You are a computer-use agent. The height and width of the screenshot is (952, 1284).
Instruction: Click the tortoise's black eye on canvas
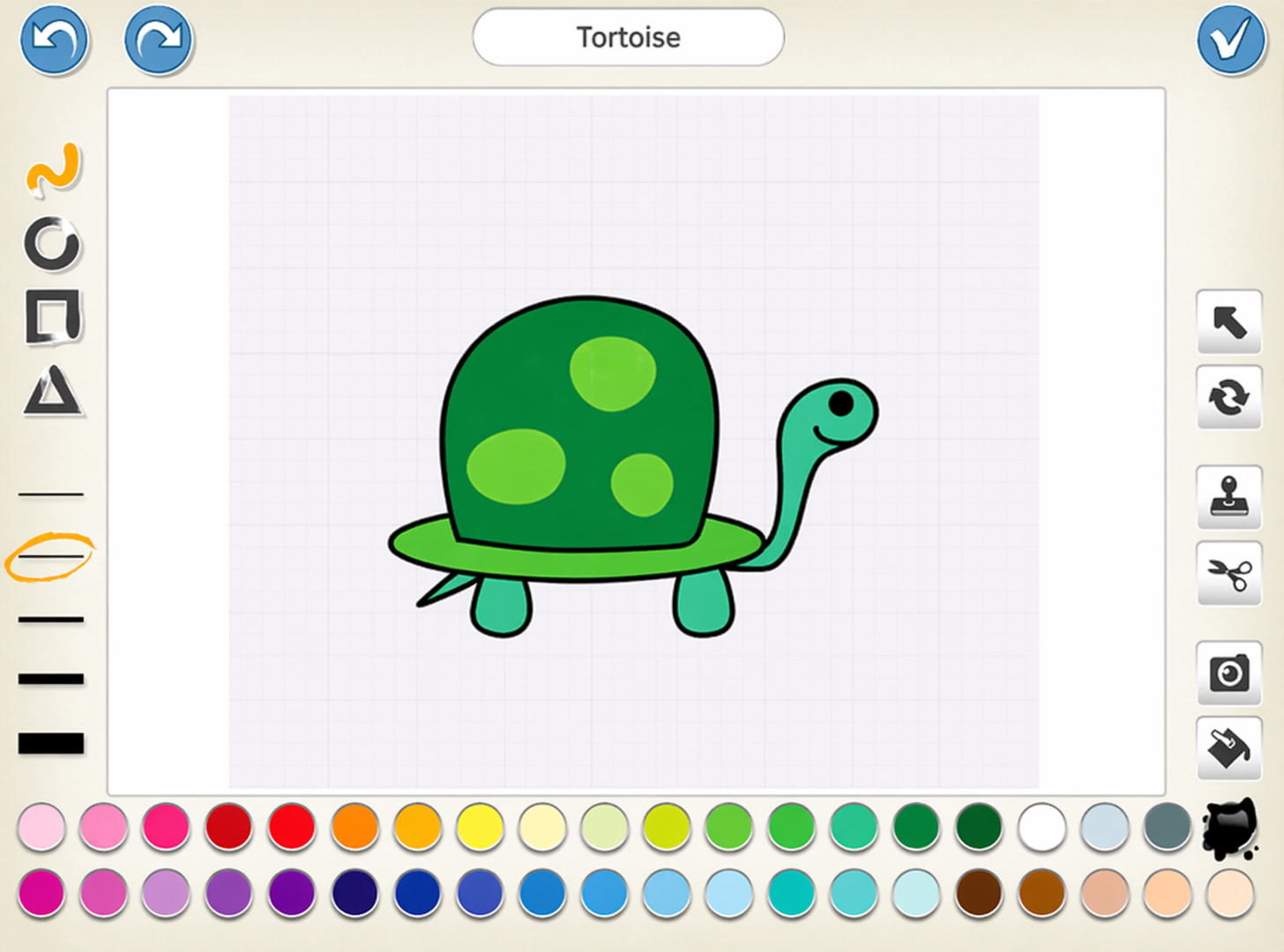[x=841, y=403]
